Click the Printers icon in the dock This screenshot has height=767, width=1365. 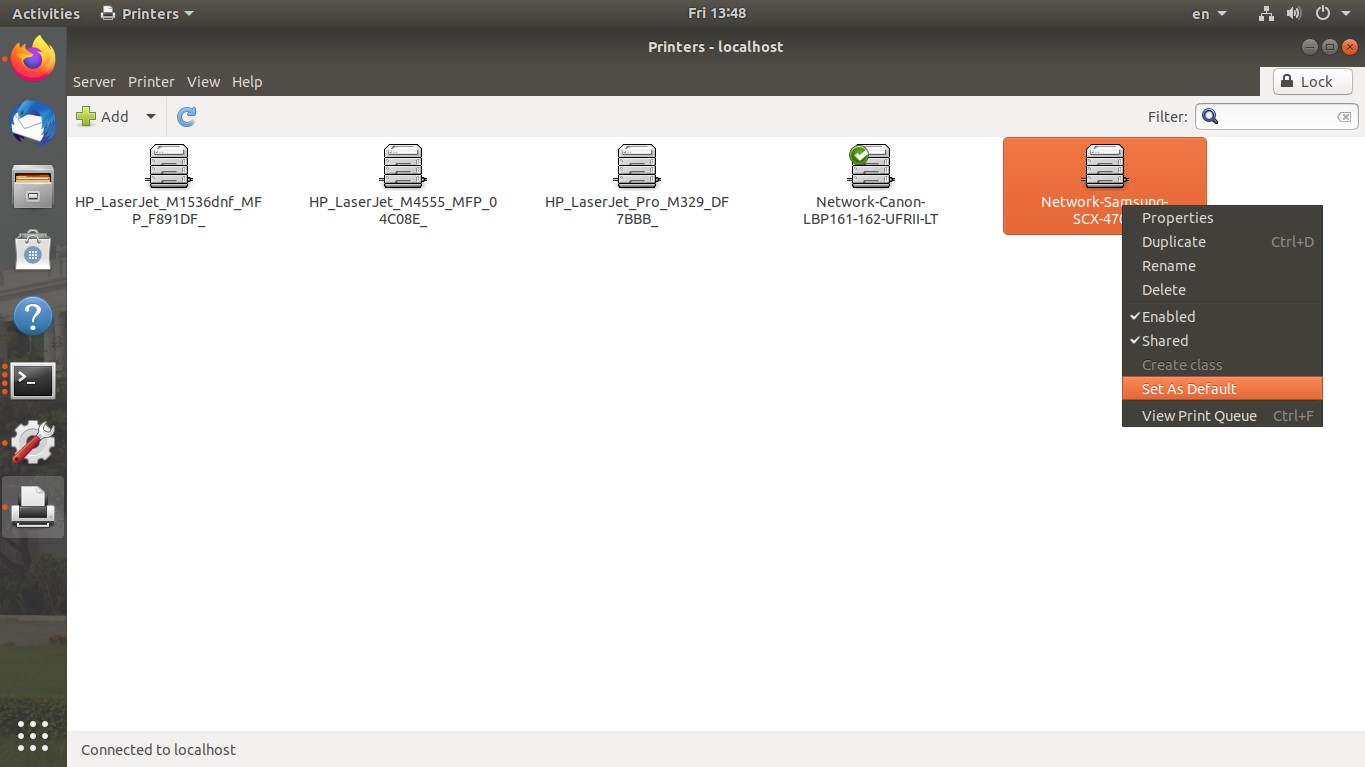(x=33, y=507)
